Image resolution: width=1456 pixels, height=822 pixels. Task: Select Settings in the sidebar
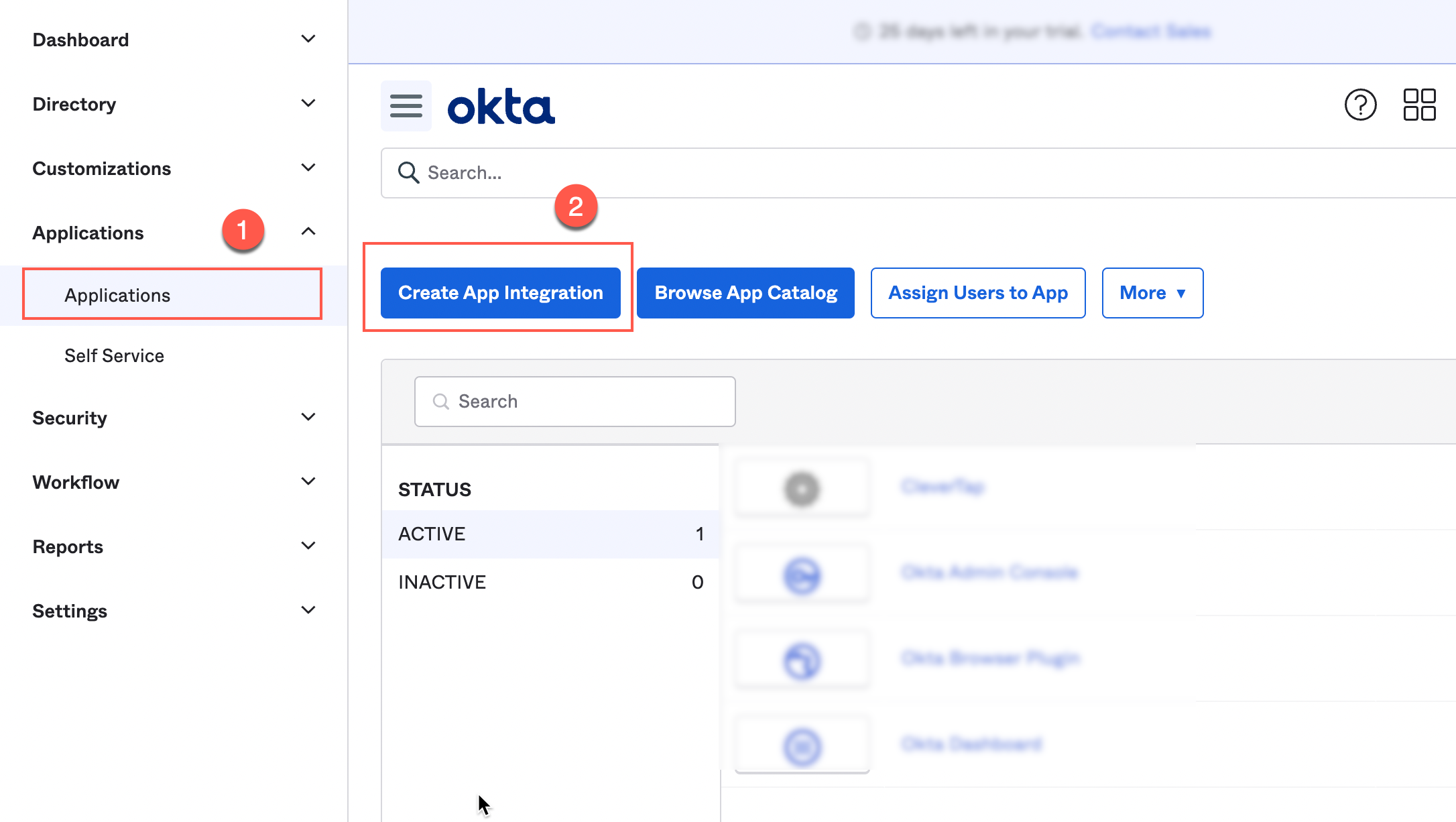[x=70, y=611]
